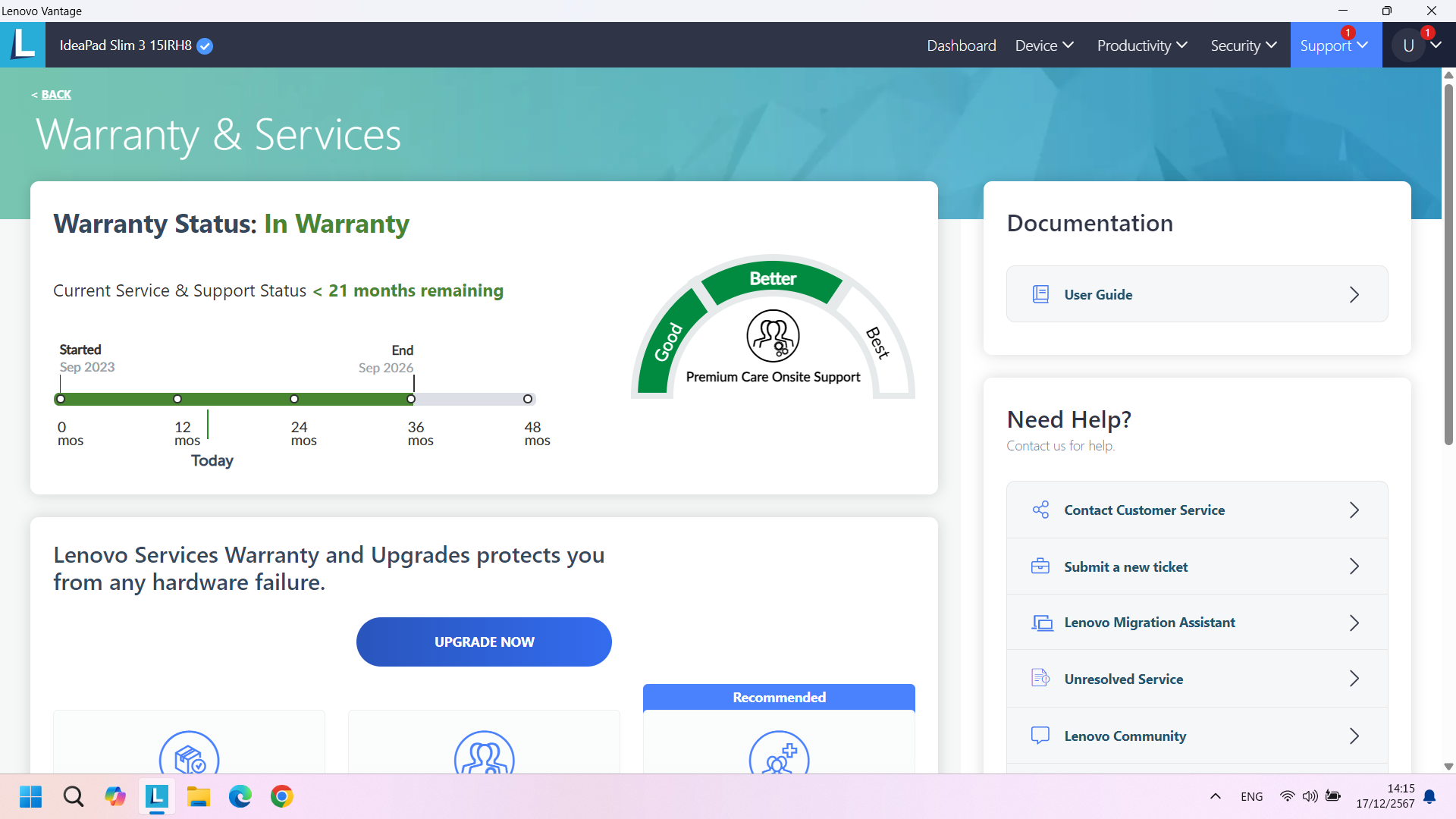Screen dimensions: 1456x819
Task: Click the Submit a new ticket briefcase icon
Action: pyautogui.click(x=1040, y=566)
